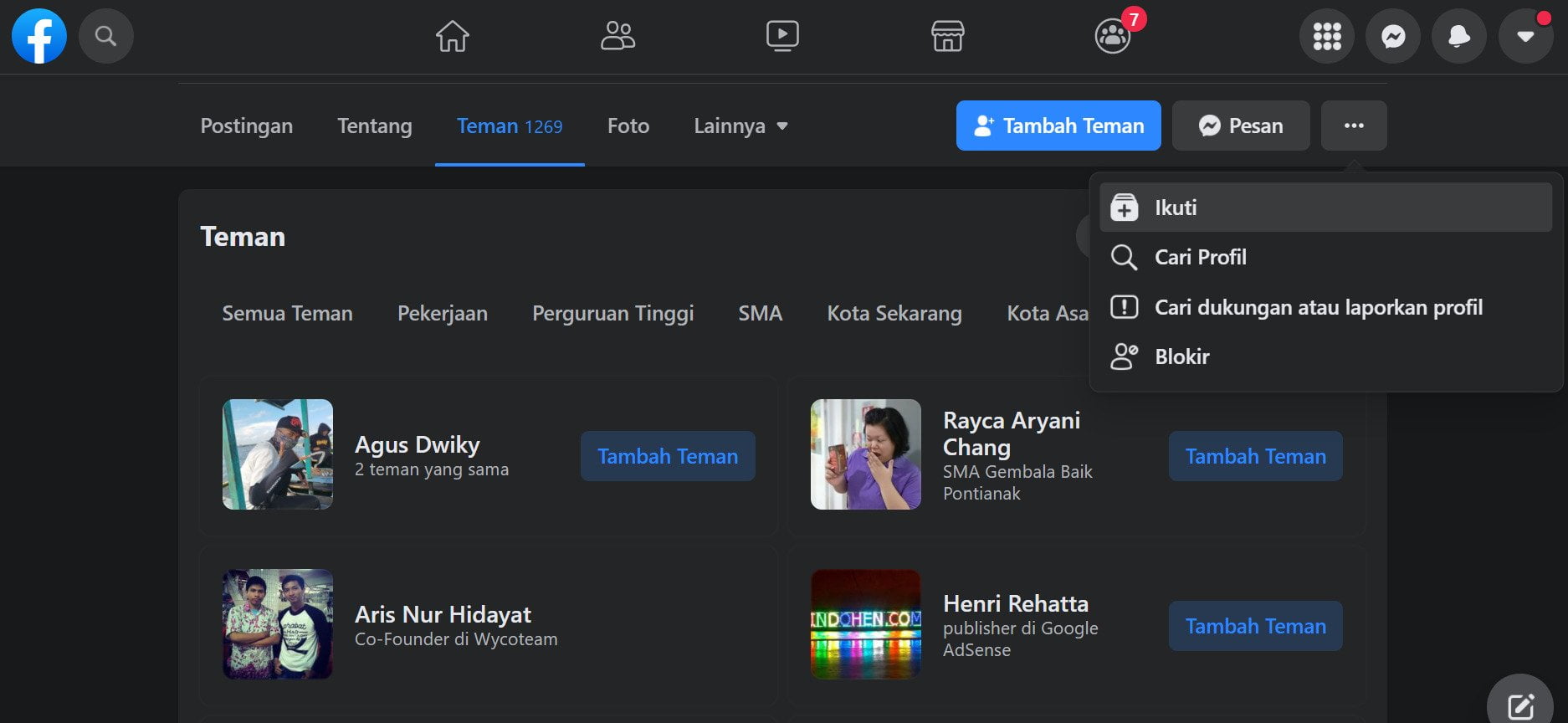Image resolution: width=1568 pixels, height=723 pixels.
Task: Open Aris Nur Hidayat name link
Action: [x=443, y=614]
